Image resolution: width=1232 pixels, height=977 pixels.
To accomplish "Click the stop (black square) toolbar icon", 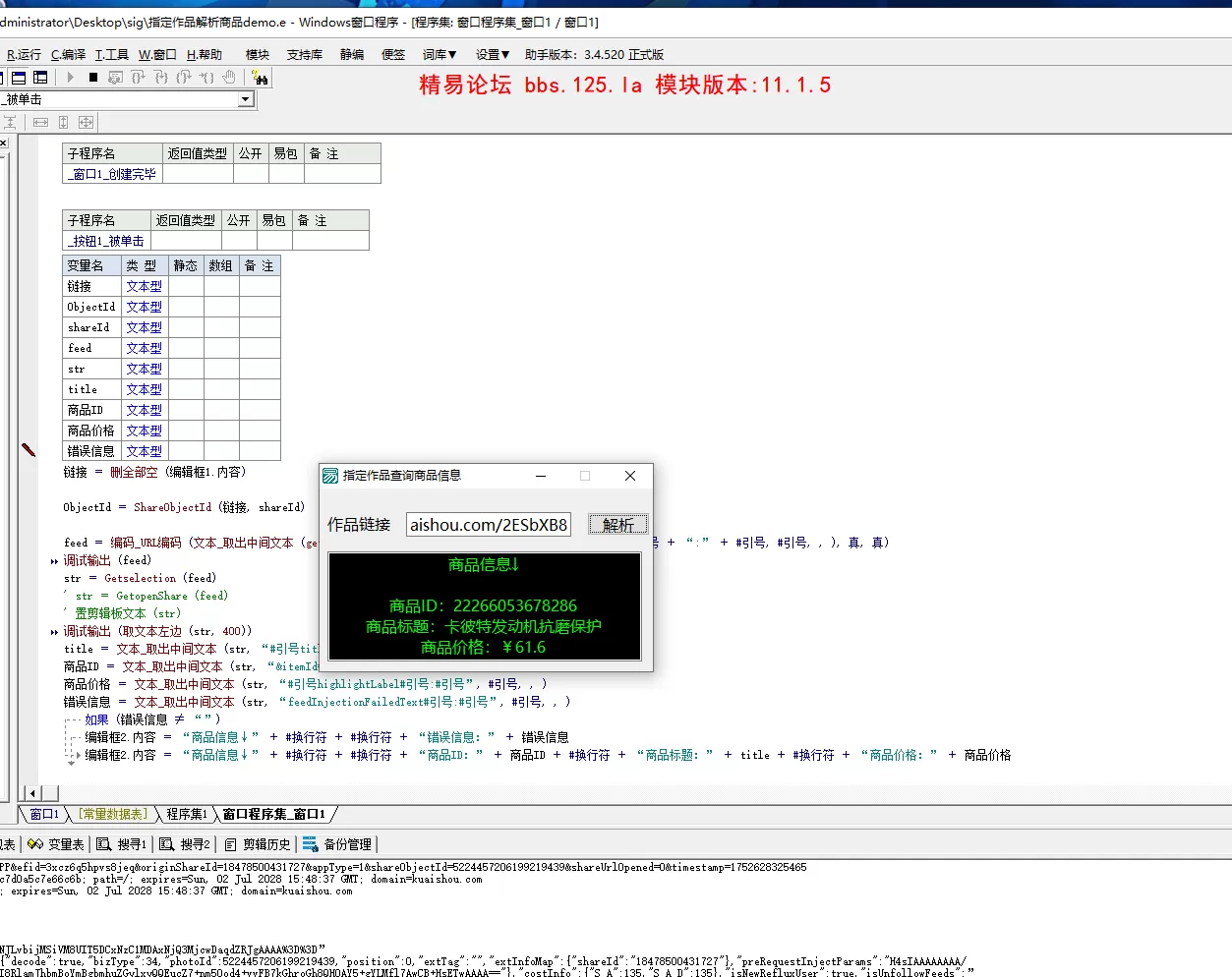I will [x=93, y=77].
